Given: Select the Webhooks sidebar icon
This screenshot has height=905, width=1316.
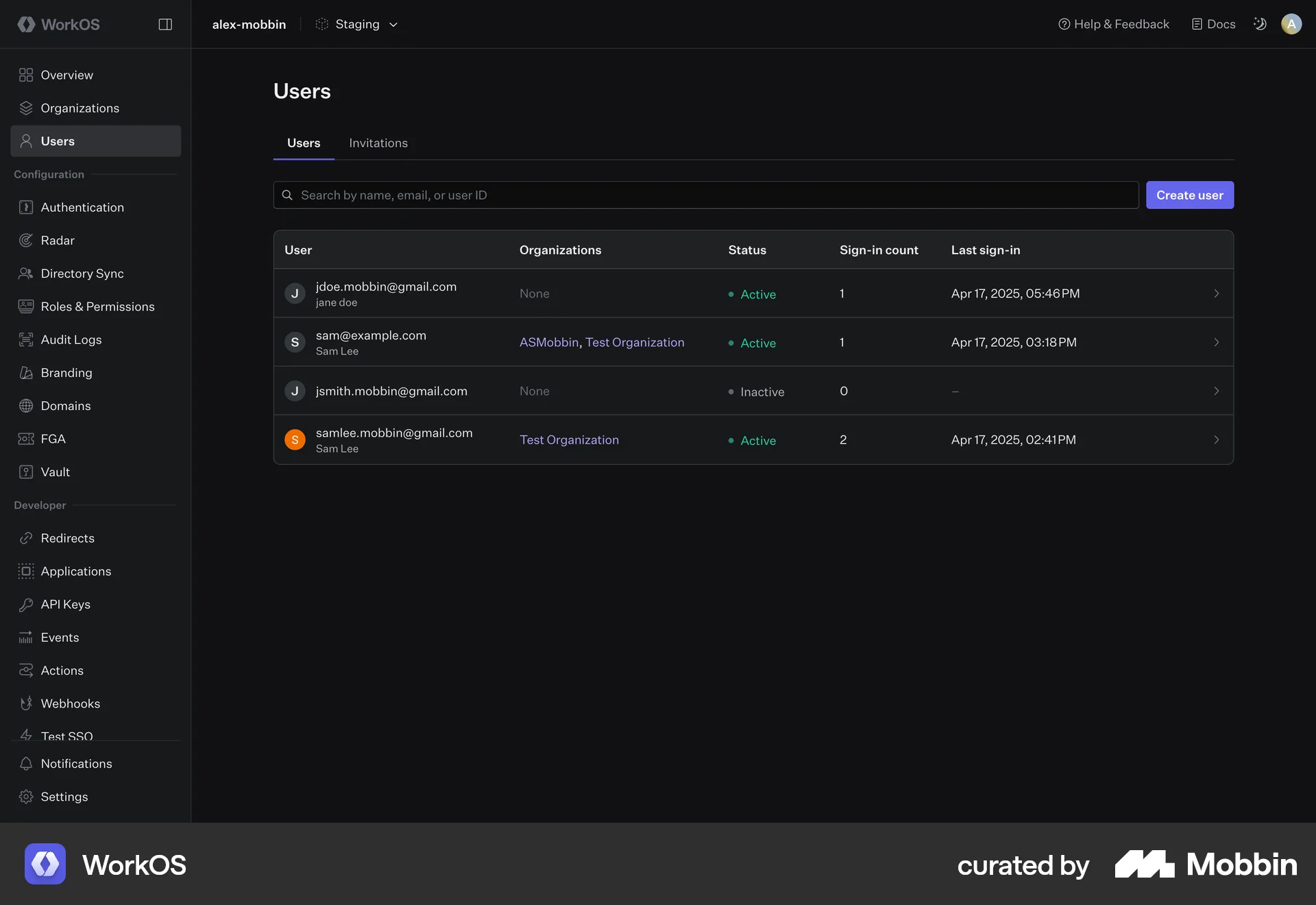Looking at the screenshot, I should 26,703.
